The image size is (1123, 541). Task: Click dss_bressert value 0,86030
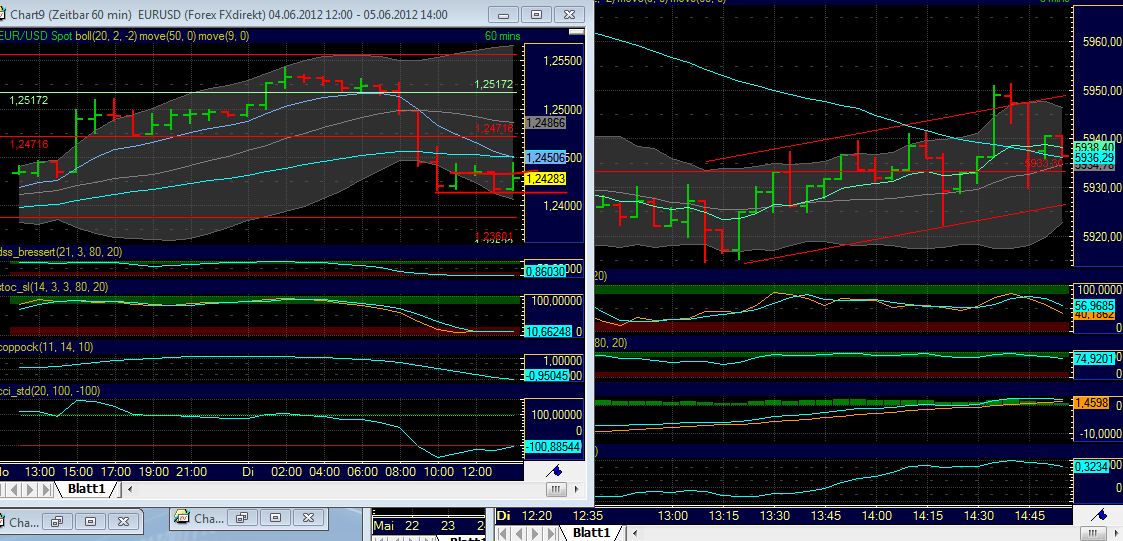coord(546,273)
